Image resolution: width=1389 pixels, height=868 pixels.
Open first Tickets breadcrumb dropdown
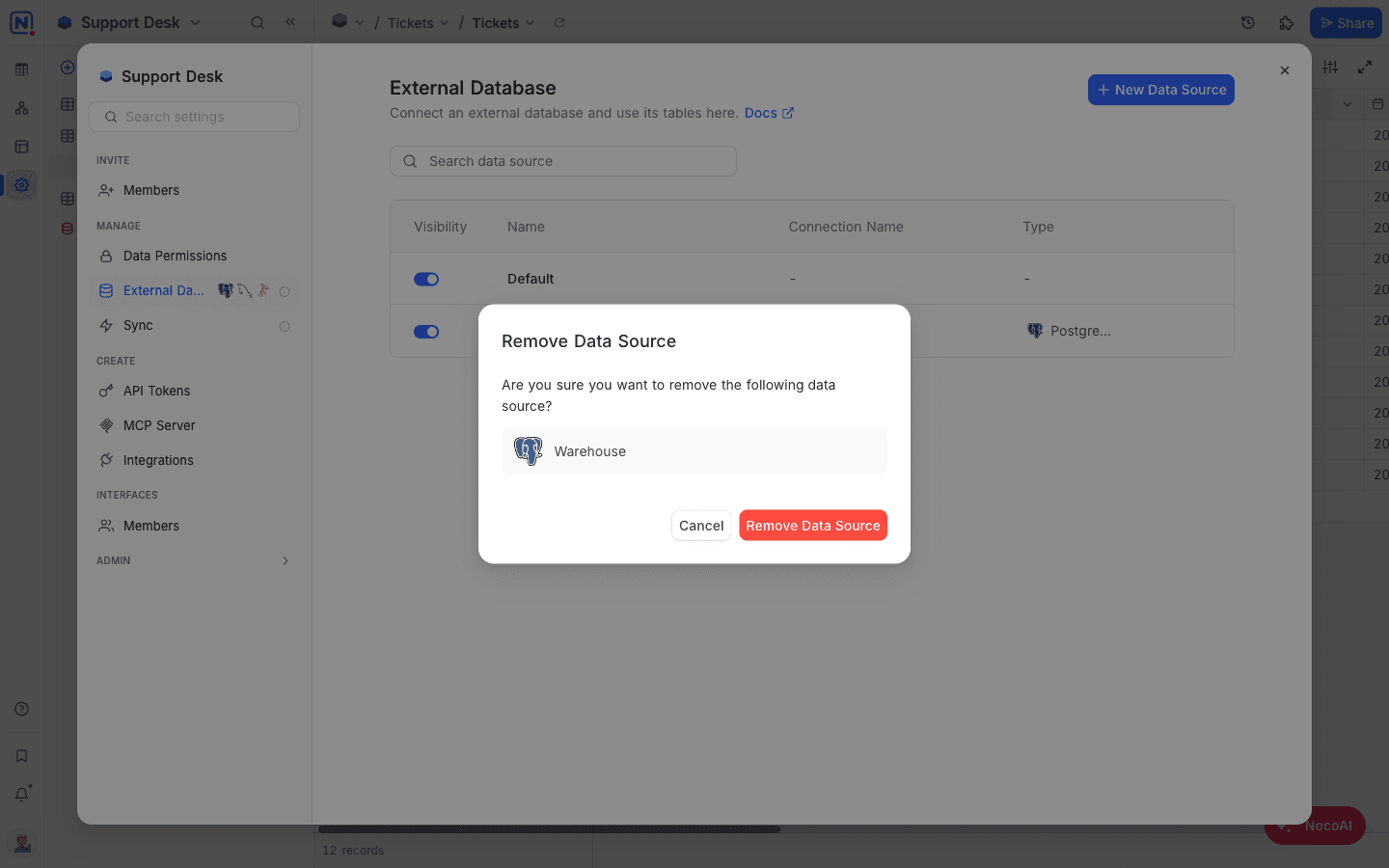418,23
